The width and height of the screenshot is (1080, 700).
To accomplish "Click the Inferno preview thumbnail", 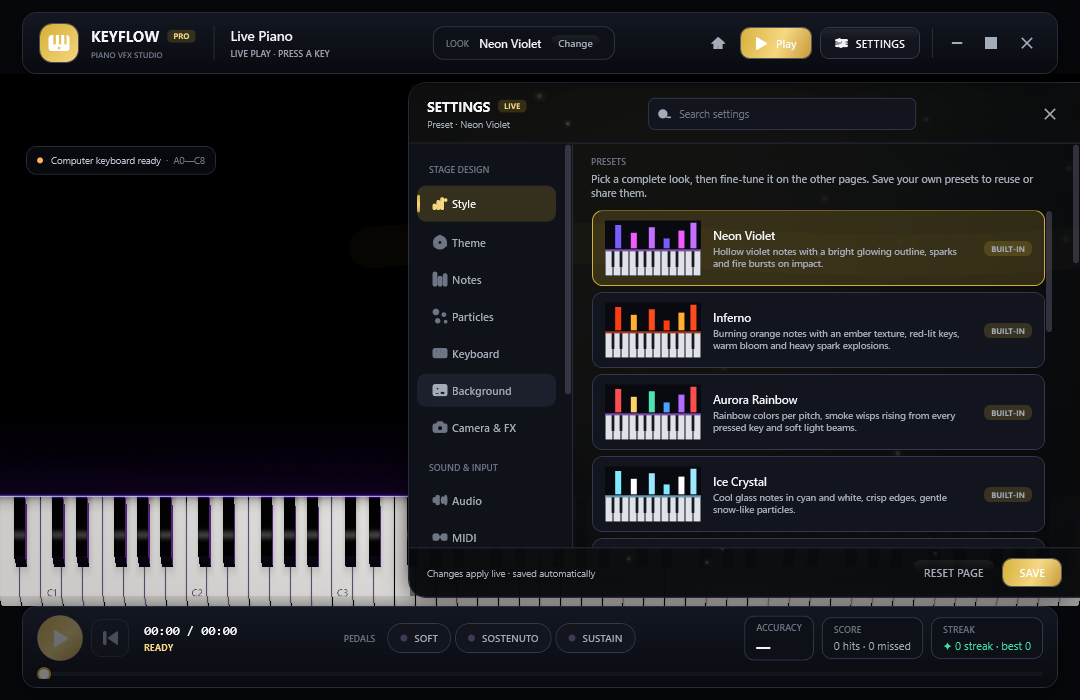I will tap(653, 330).
